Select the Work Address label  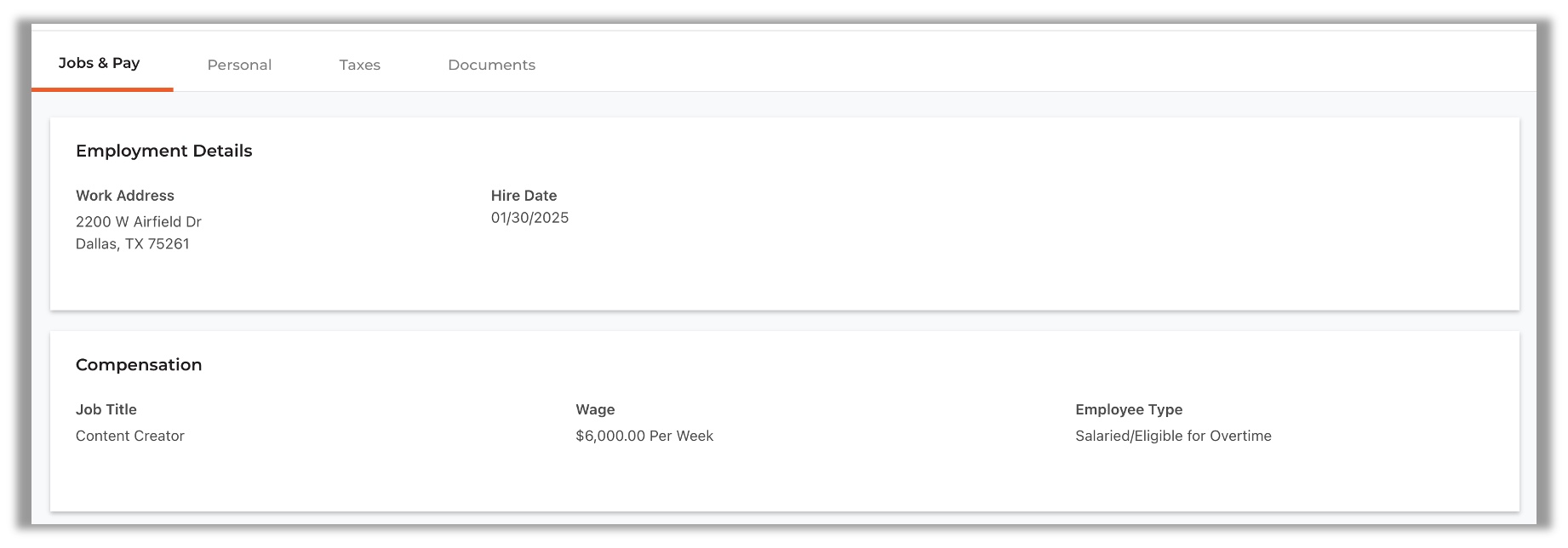124,196
